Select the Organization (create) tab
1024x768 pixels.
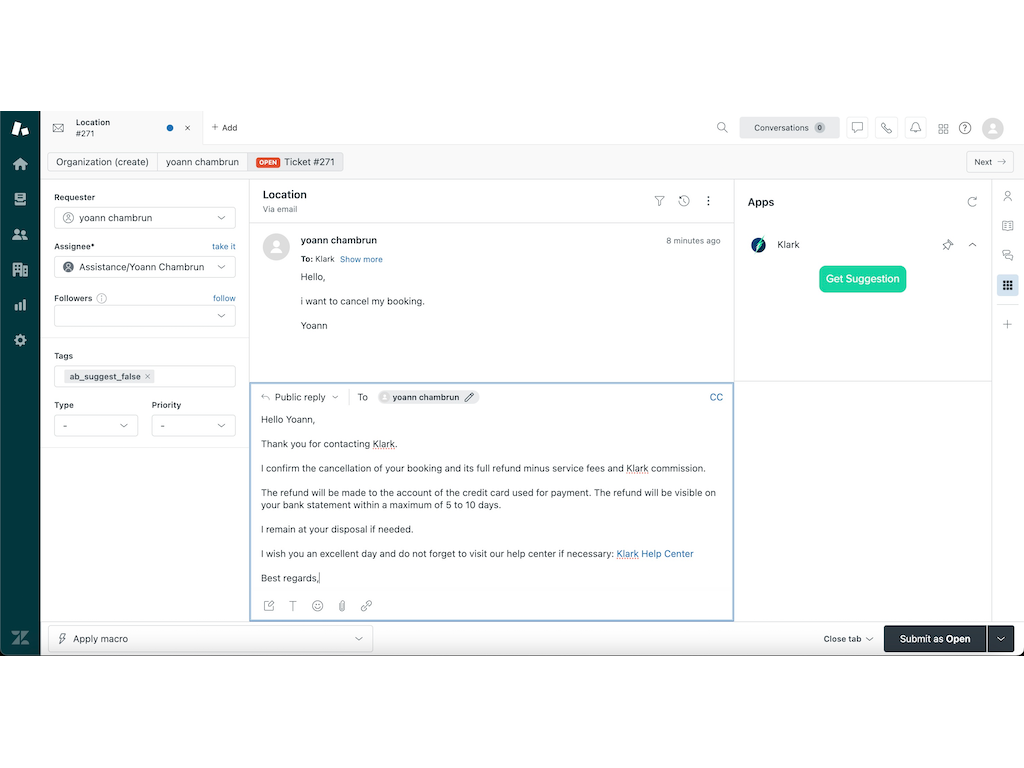point(102,162)
